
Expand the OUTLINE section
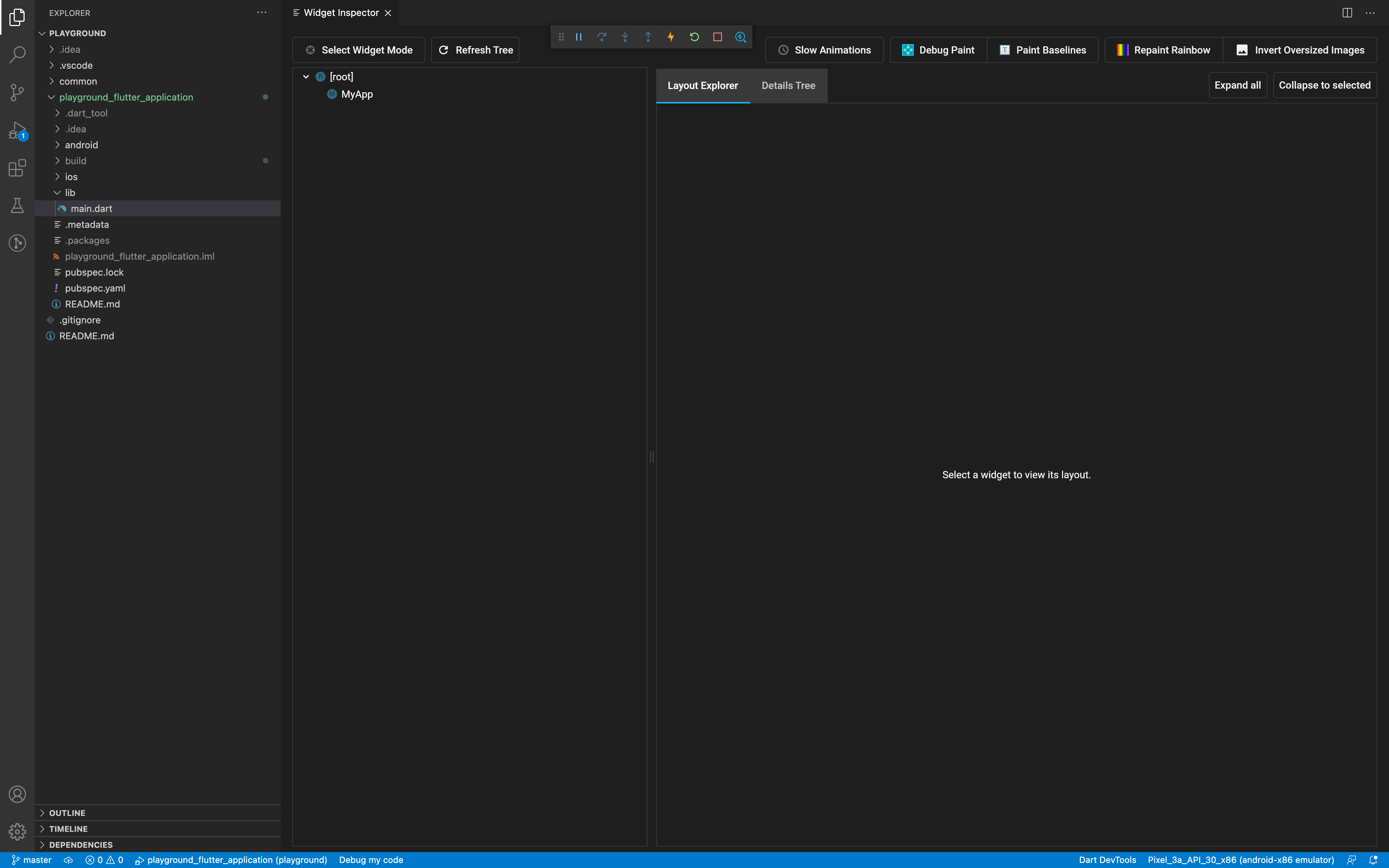pos(67,813)
